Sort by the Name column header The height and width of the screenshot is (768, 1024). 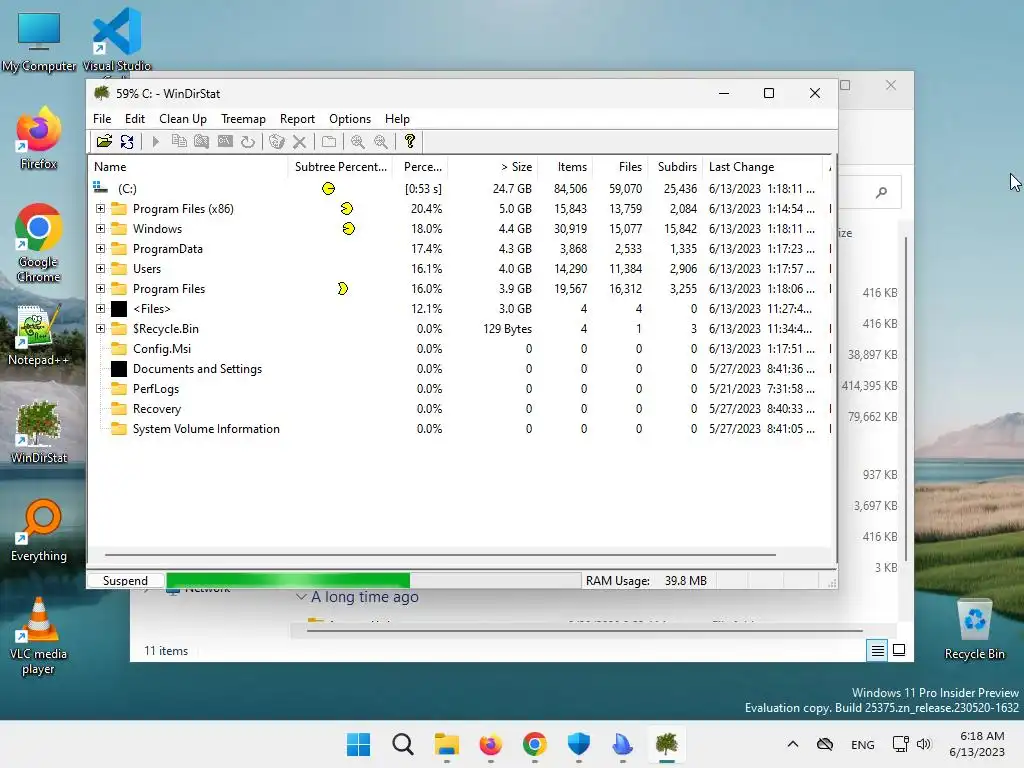click(x=188, y=167)
